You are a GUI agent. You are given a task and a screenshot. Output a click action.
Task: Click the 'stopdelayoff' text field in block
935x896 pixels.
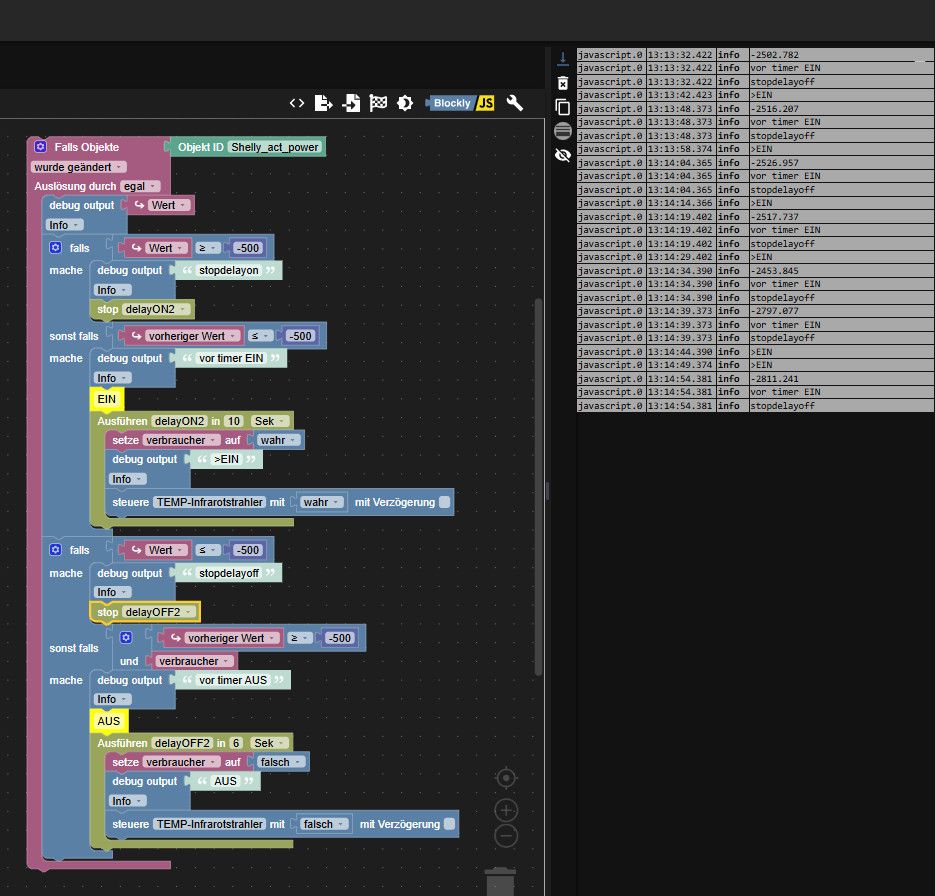coord(229,573)
